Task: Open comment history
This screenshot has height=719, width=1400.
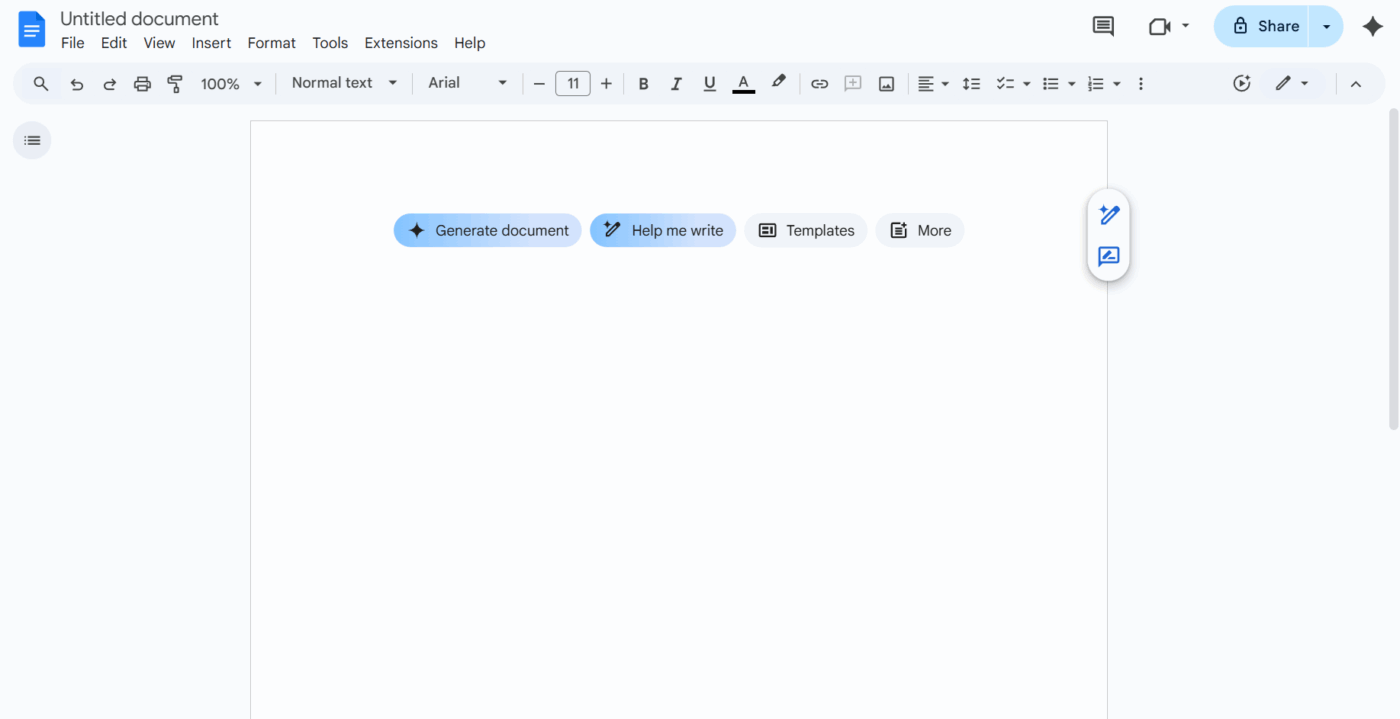Action: pyautogui.click(x=1103, y=26)
